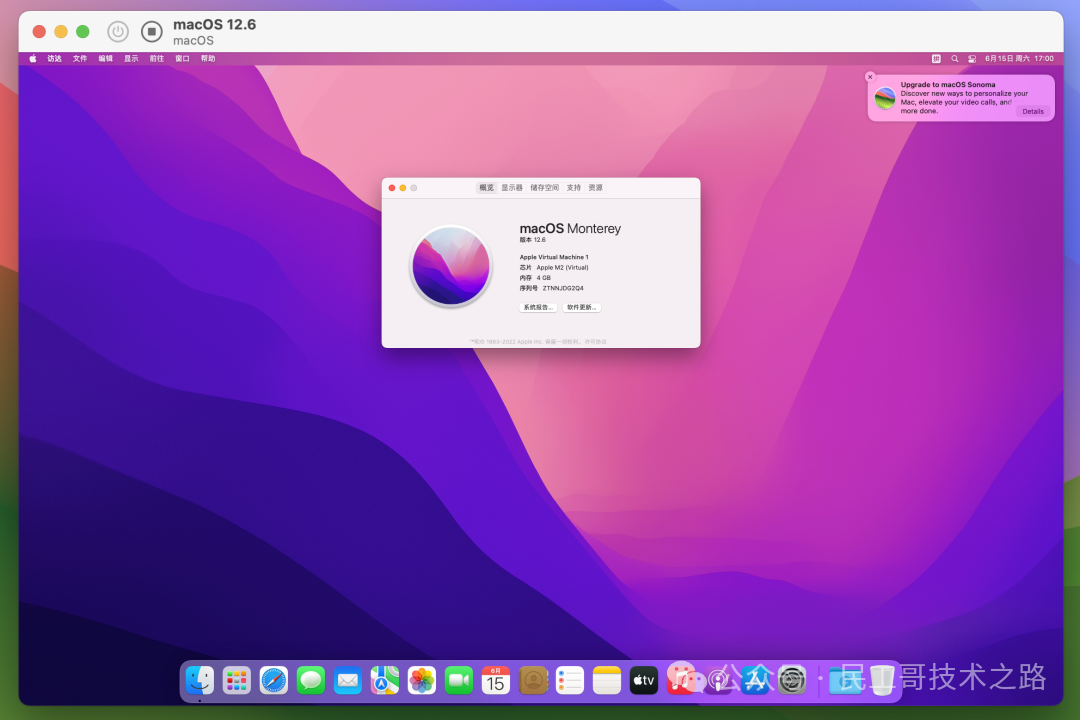Click the menu bar date and time 6月15日 周六 17:00
Screen dimensions: 1080x720
[x=1019, y=59]
